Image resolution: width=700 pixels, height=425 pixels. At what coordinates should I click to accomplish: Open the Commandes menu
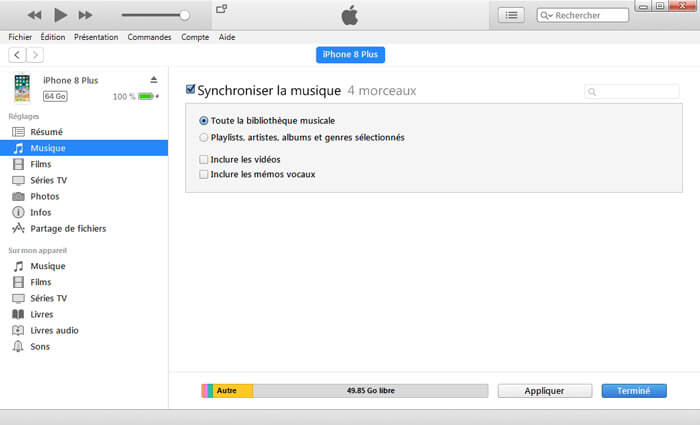(149, 37)
